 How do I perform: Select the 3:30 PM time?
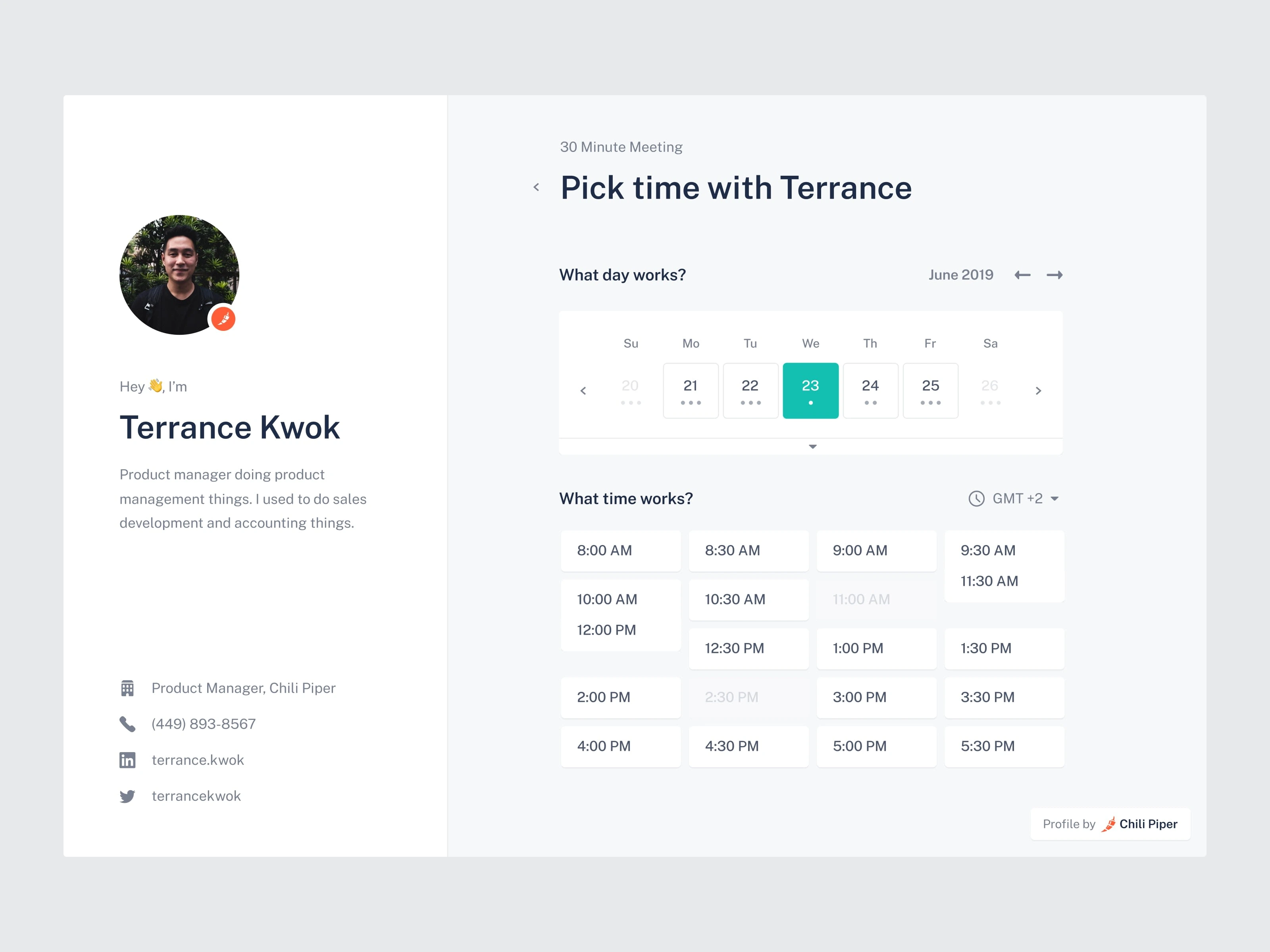click(1005, 698)
